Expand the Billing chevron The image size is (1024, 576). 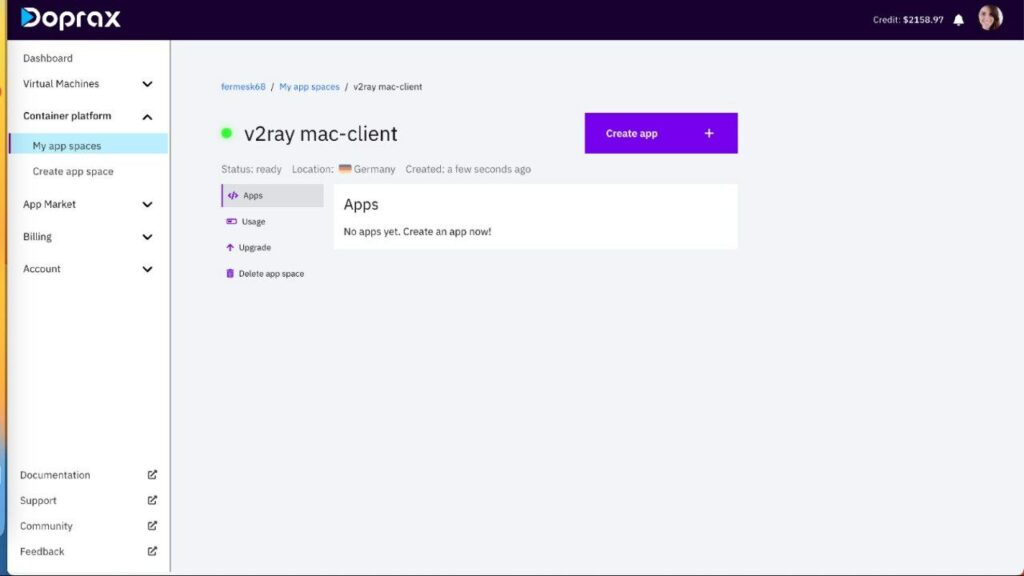pos(148,237)
